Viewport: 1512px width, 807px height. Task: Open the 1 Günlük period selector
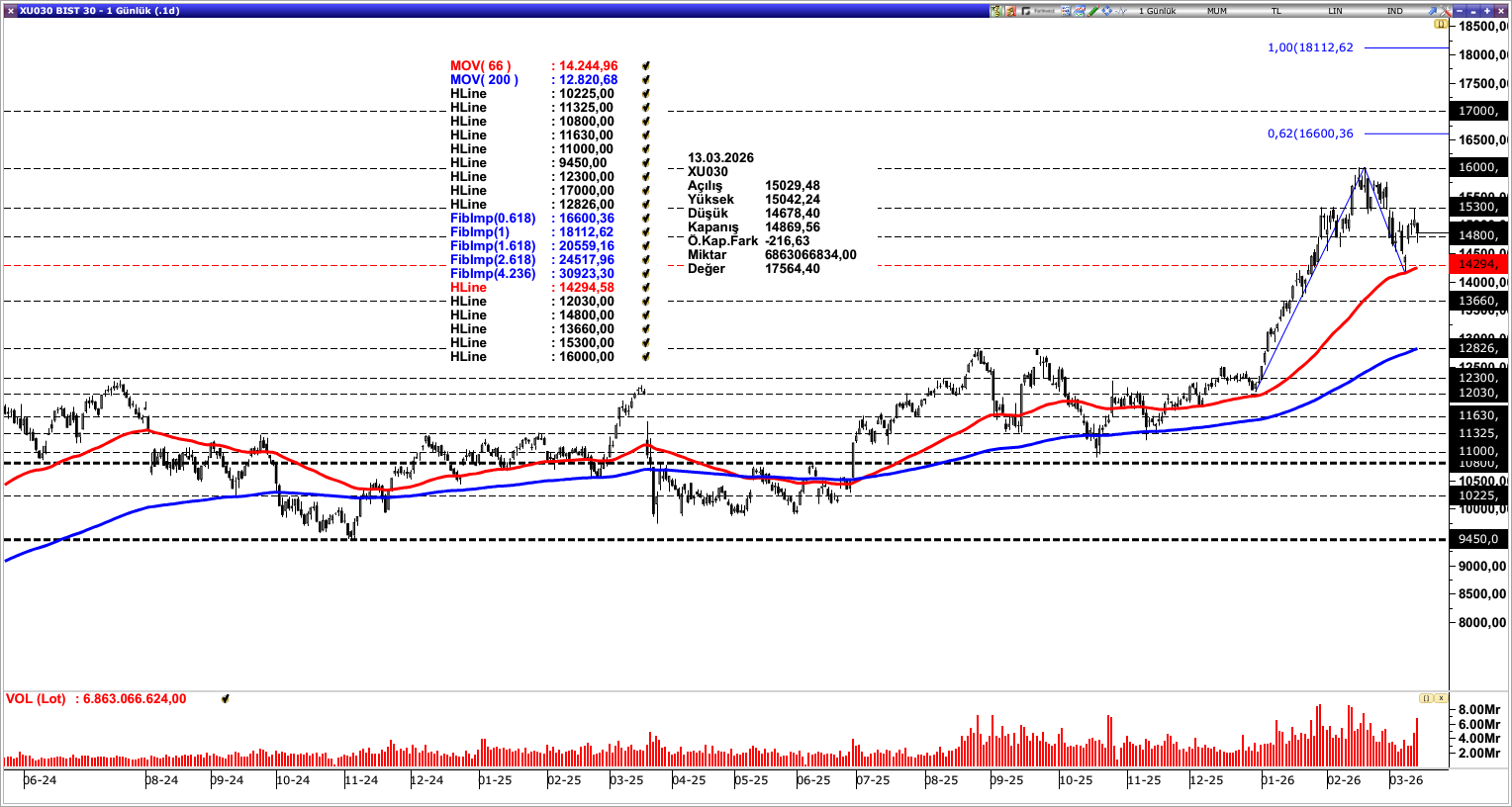pos(1158,11)
